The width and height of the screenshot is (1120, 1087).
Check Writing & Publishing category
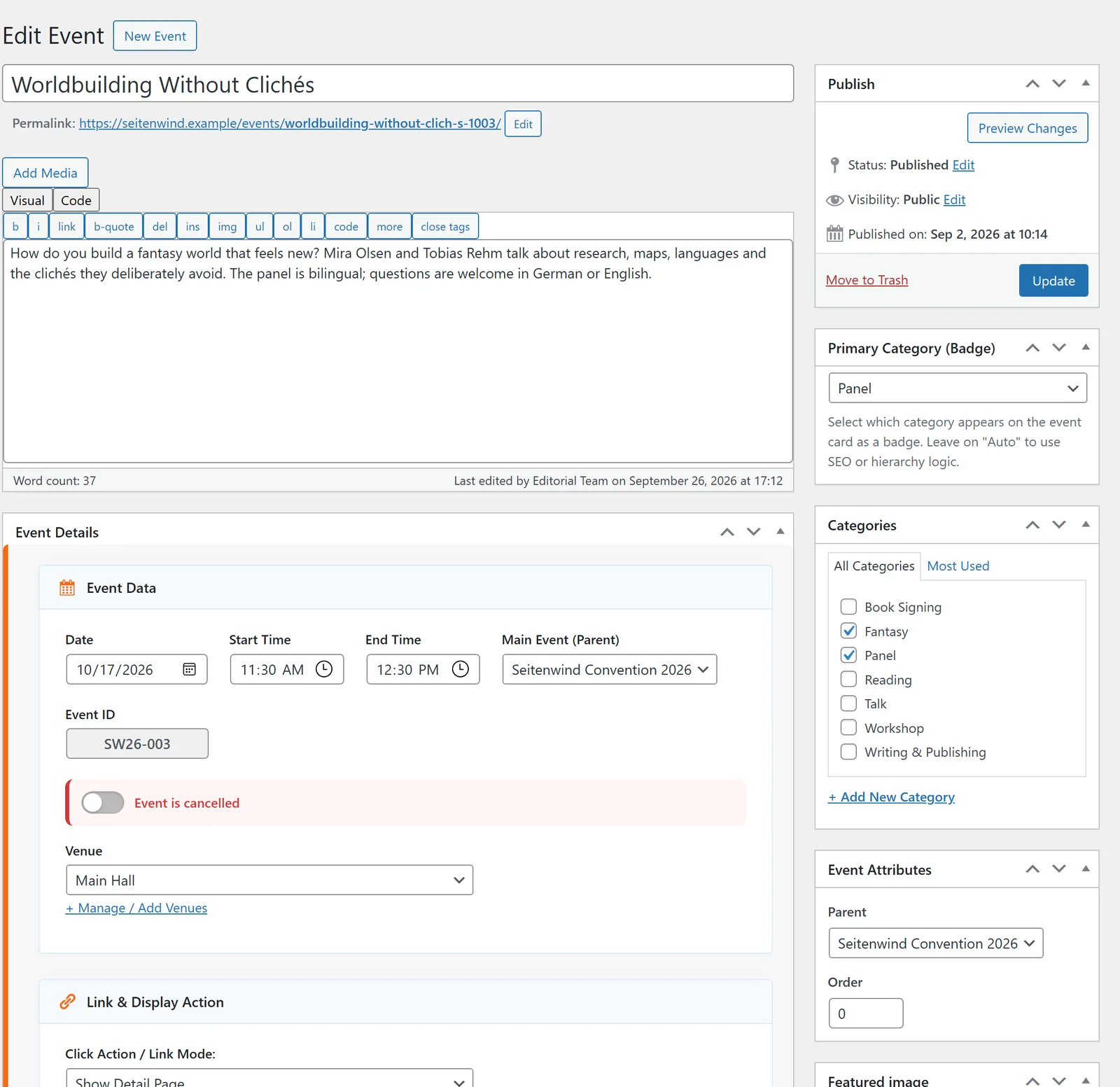point(848,752)
